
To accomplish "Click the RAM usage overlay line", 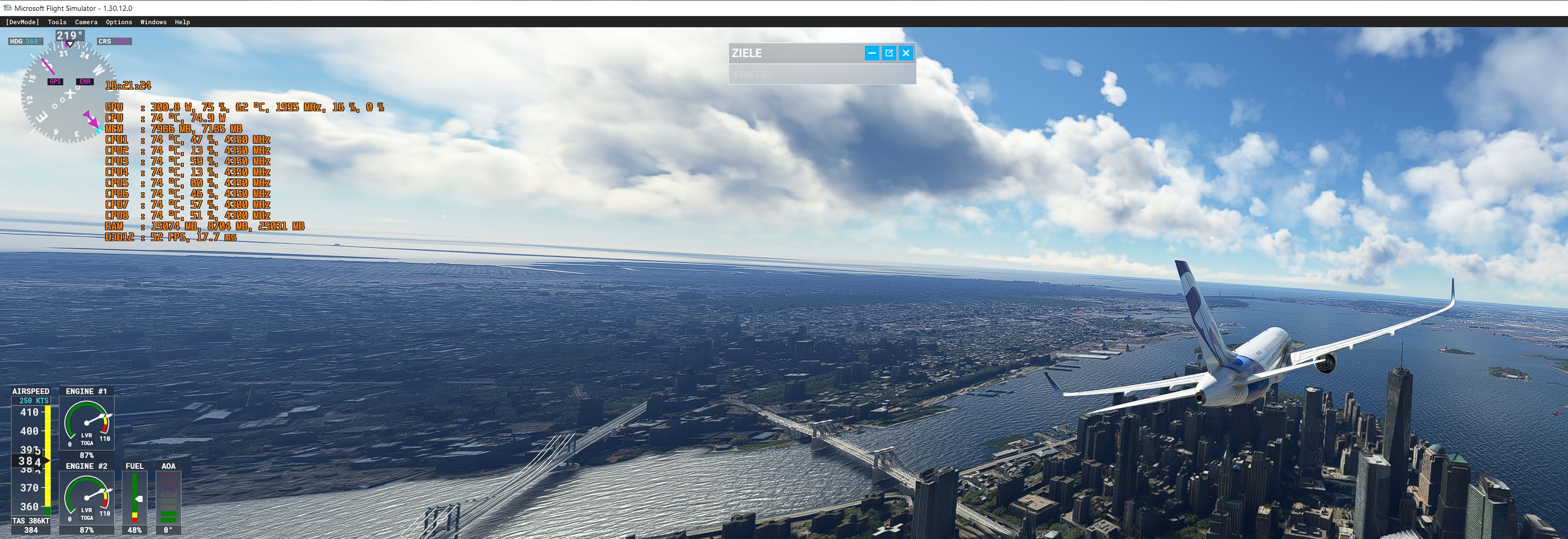I will tap(204, 226).
